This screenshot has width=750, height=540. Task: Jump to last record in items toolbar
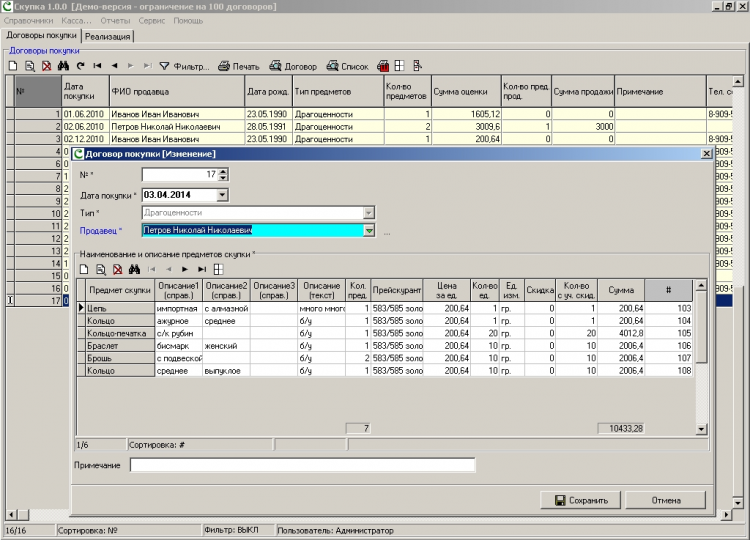click(x=201, y=269)
